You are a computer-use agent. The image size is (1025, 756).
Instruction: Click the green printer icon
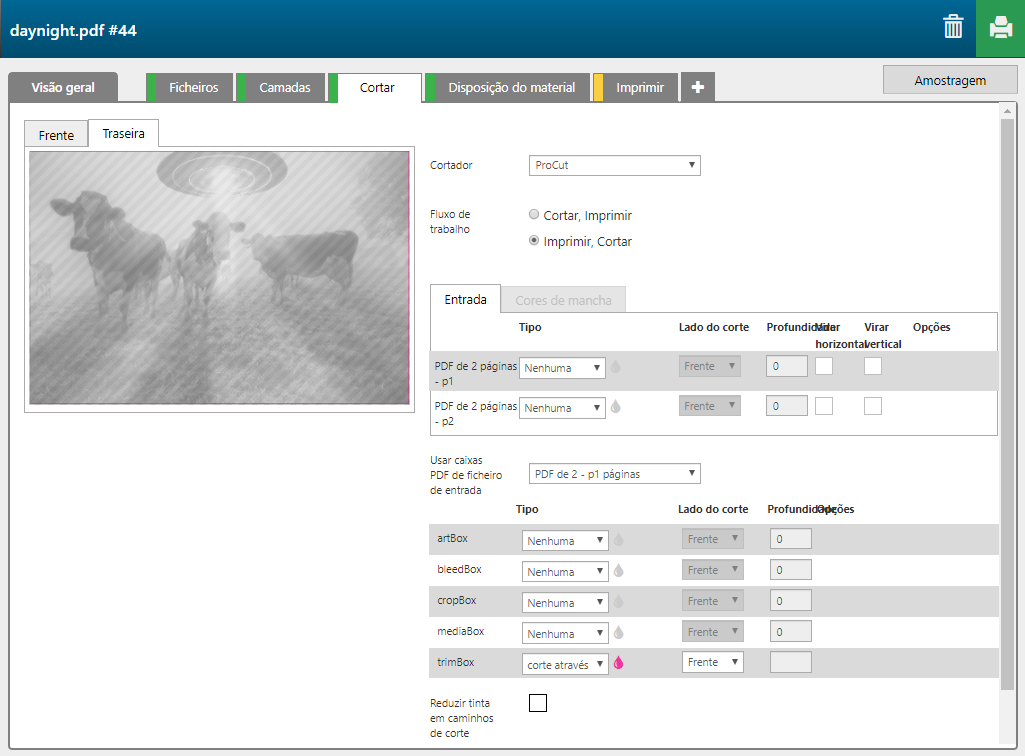click(1000, 28)
